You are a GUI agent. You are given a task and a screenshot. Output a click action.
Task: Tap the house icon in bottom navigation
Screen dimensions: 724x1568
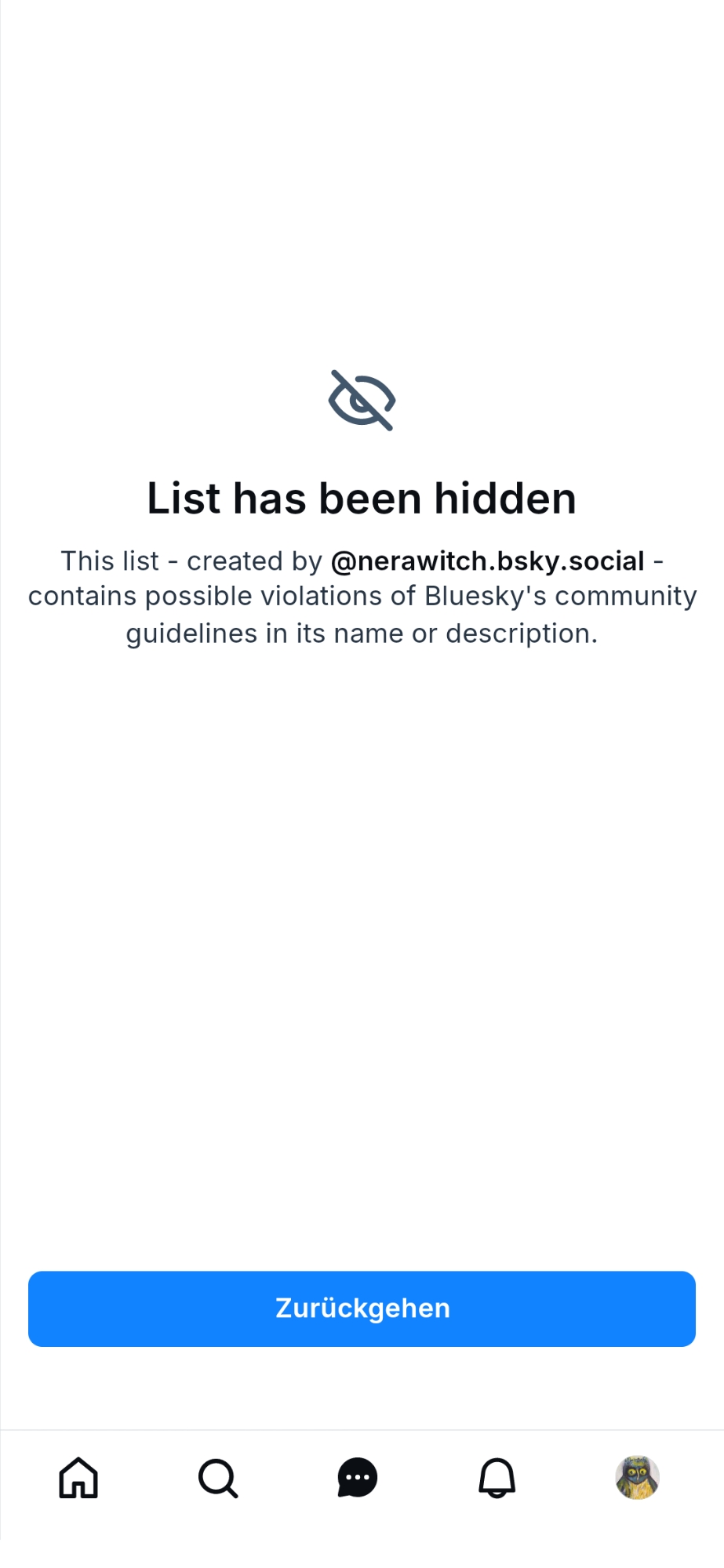pos(78,1478)
